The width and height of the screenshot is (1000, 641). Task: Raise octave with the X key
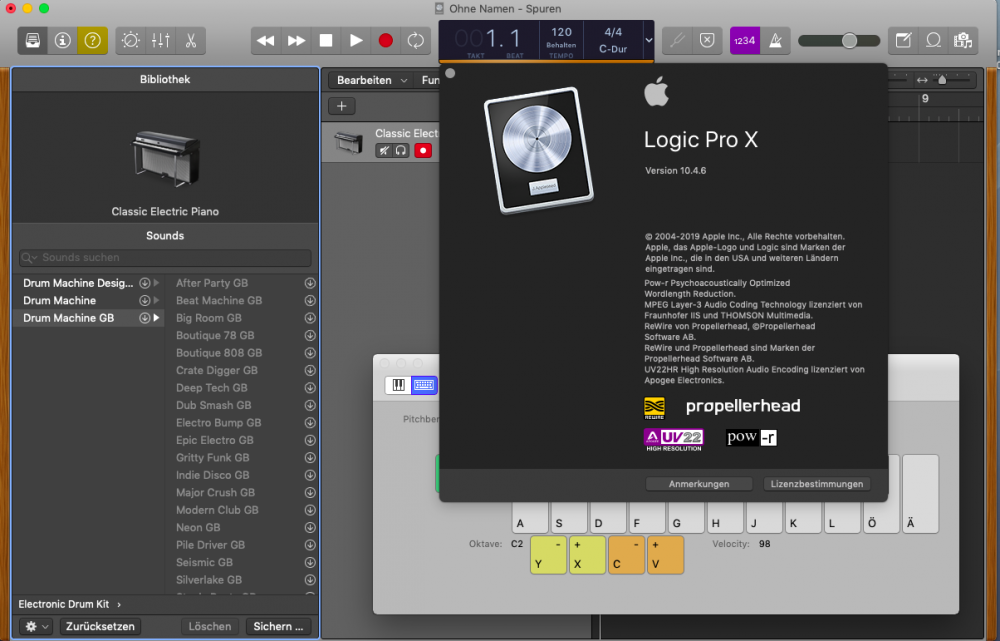tap(587, 555)
